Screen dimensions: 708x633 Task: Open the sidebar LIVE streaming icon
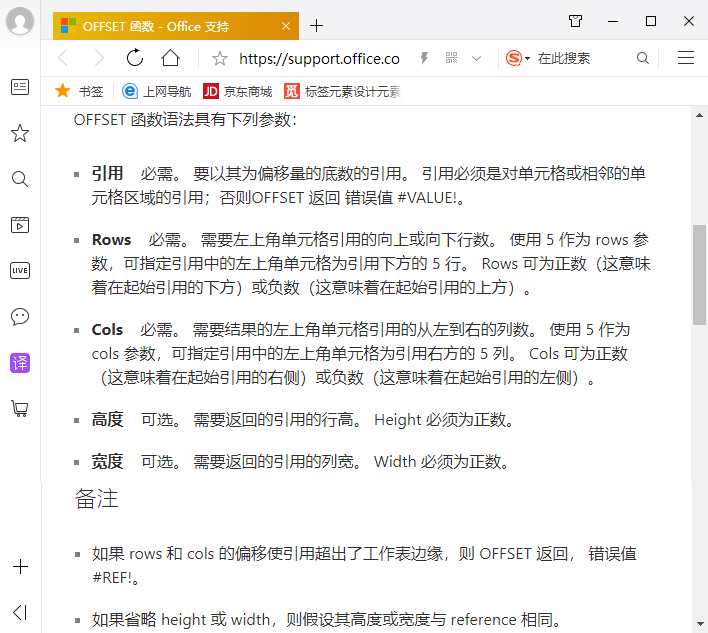20,270
